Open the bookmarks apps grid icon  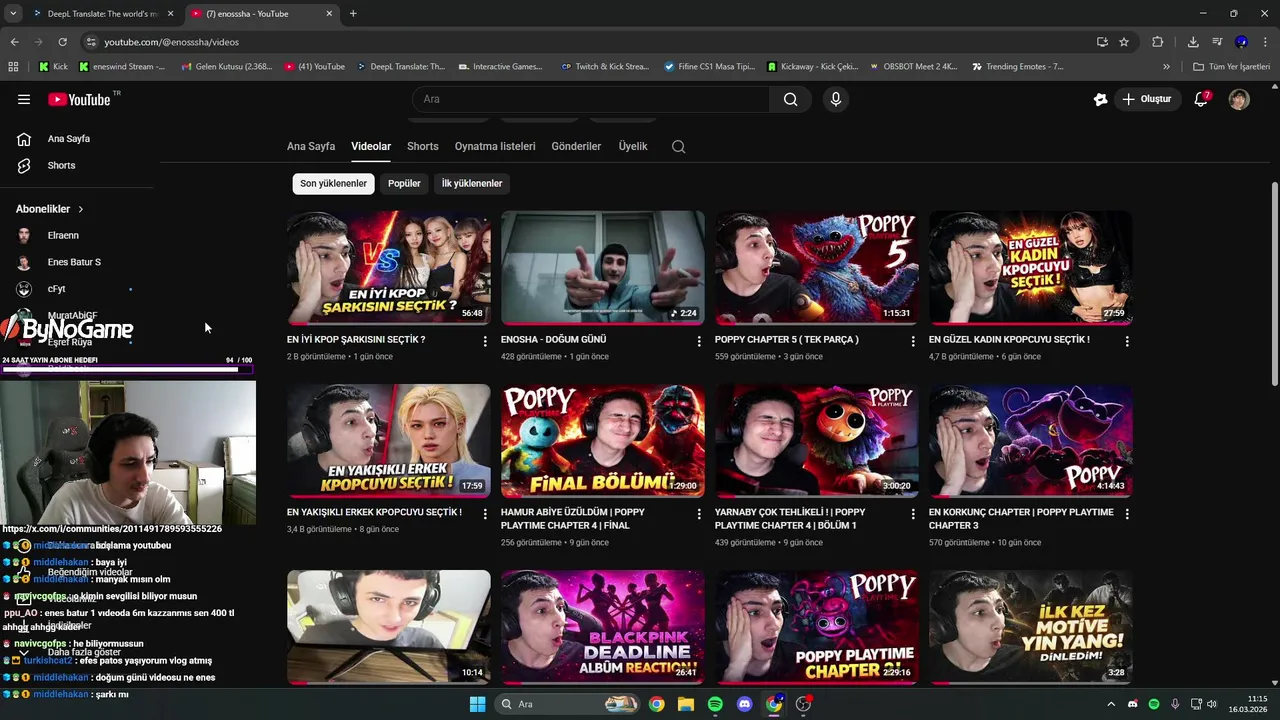(x=13, y=67)
